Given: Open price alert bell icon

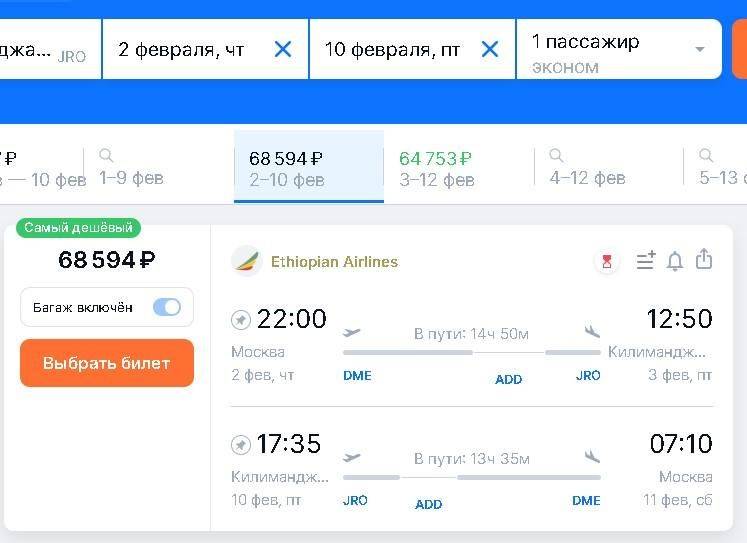Looking at the screenshot, I should [675, 261].
